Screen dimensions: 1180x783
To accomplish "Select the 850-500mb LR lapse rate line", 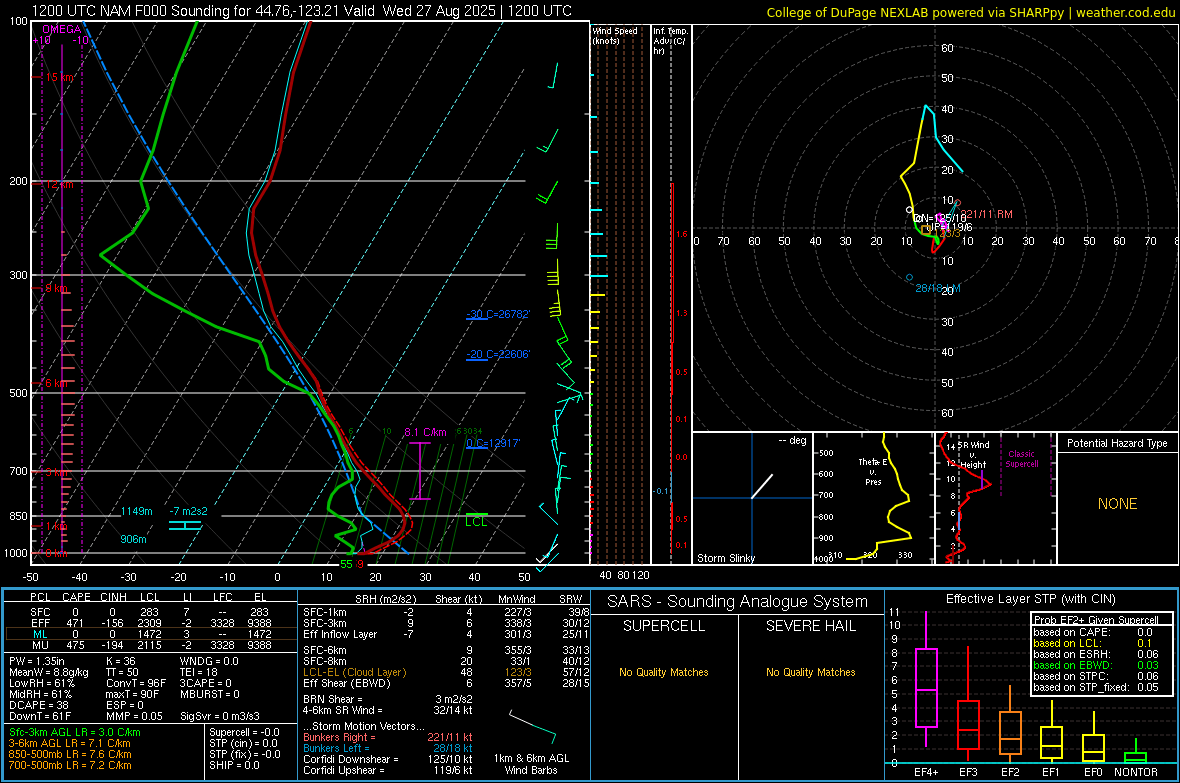I will 70,754.
